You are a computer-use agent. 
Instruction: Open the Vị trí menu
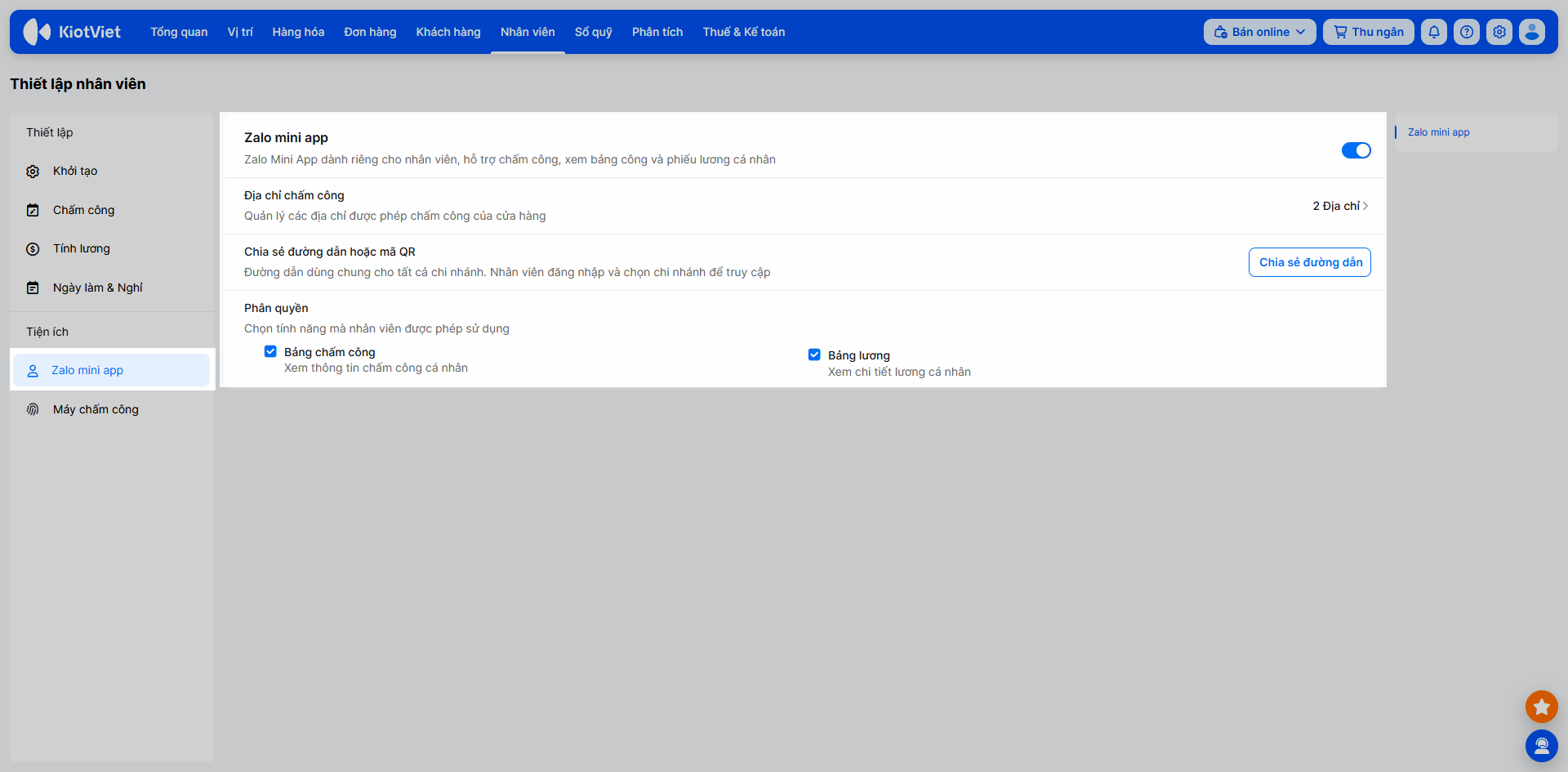pyautogui.click(x=240, y=32)
